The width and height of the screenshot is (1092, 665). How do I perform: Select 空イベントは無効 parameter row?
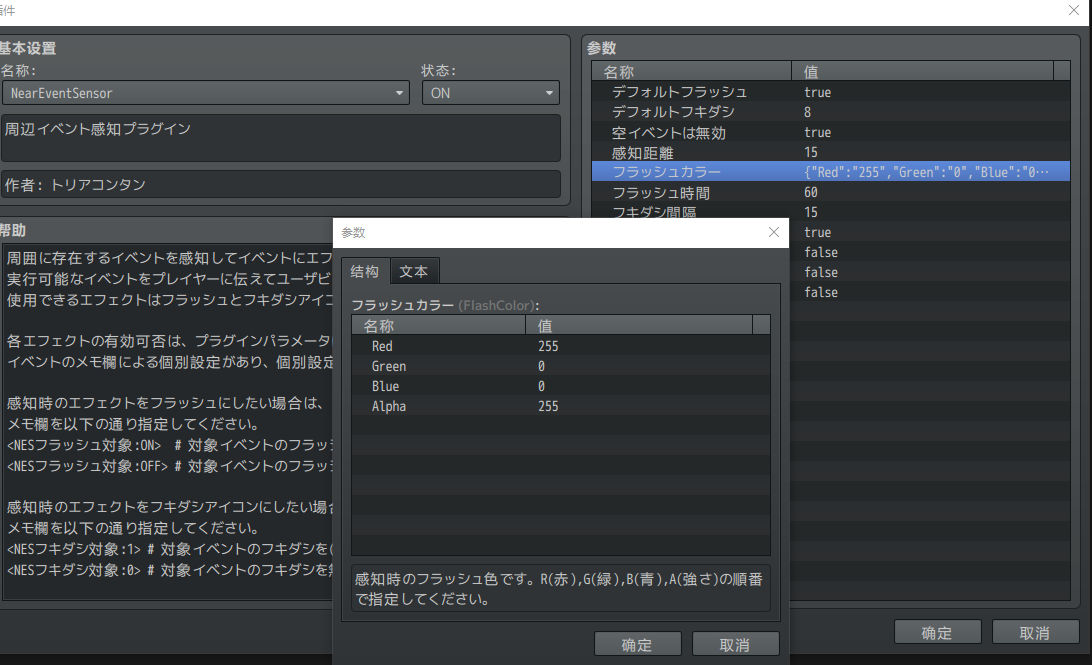coord(830,132)
